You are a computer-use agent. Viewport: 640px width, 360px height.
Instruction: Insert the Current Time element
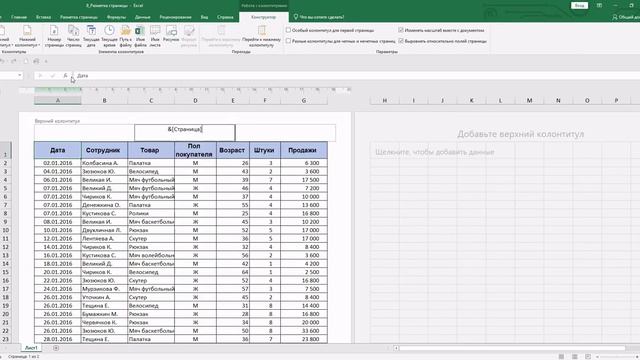tap(109, 36)
